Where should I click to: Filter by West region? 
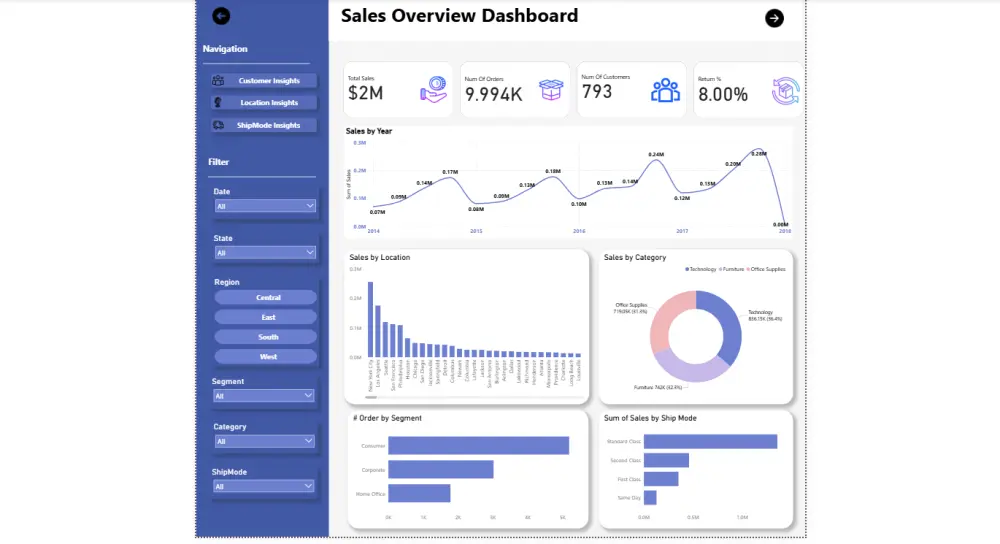(x=265, y=357)
